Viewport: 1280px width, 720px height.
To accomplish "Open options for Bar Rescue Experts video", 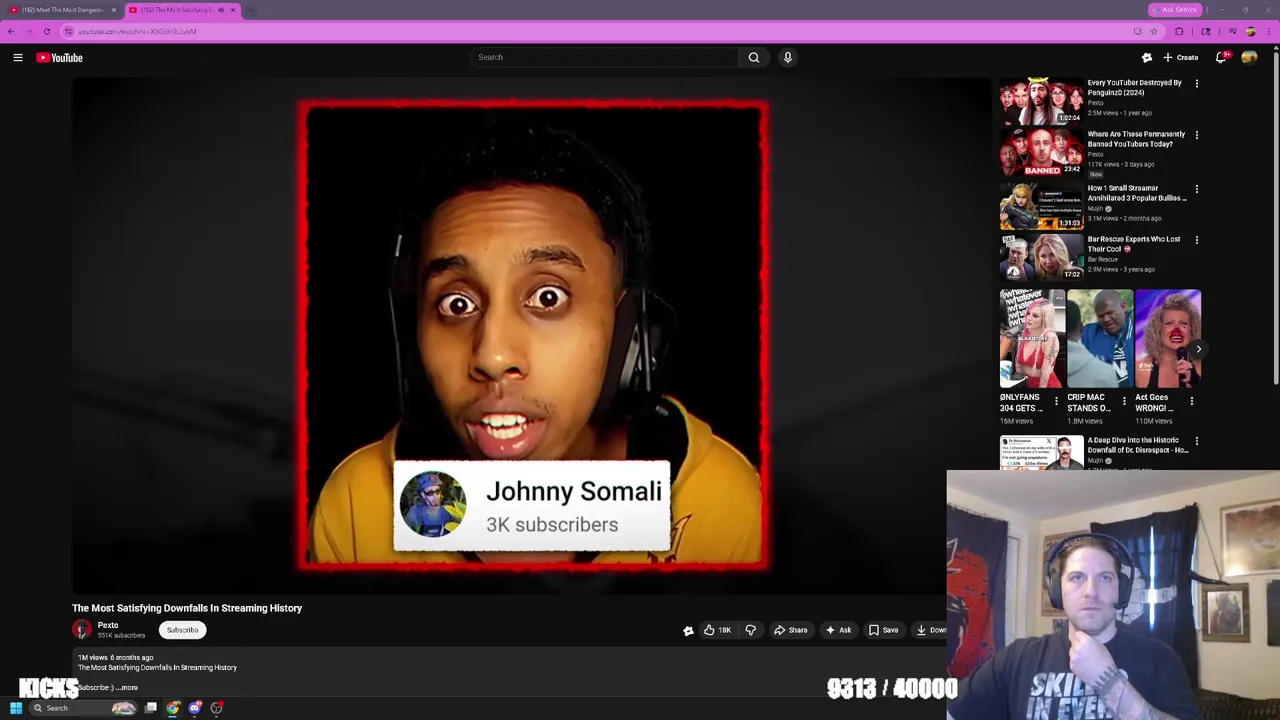I will tap(1197, 240).
